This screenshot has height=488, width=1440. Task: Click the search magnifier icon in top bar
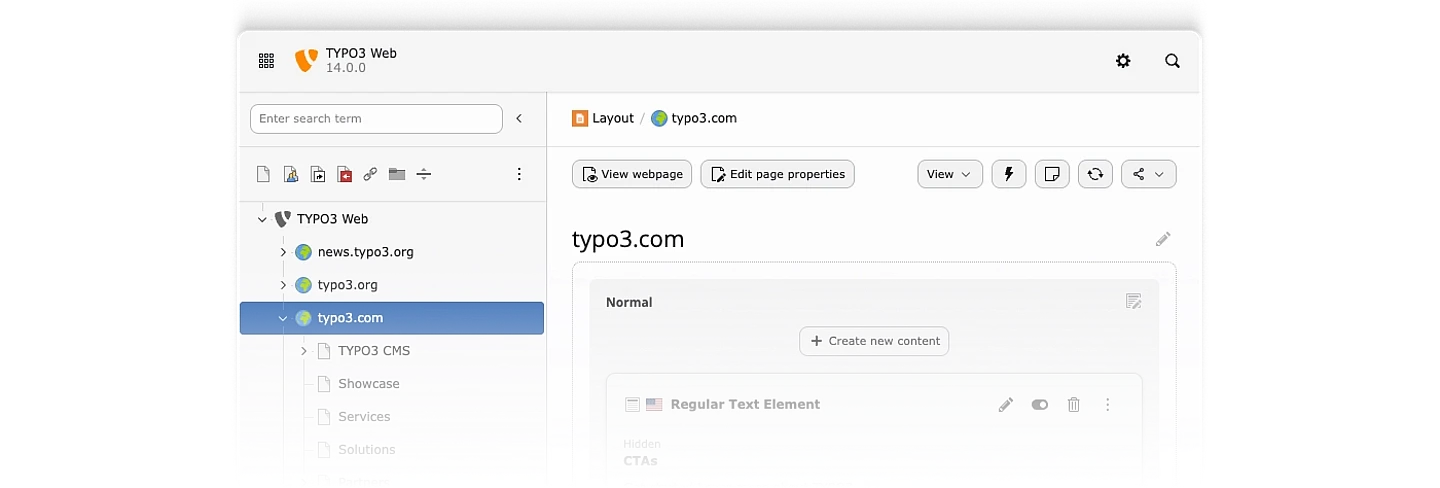1173,61
